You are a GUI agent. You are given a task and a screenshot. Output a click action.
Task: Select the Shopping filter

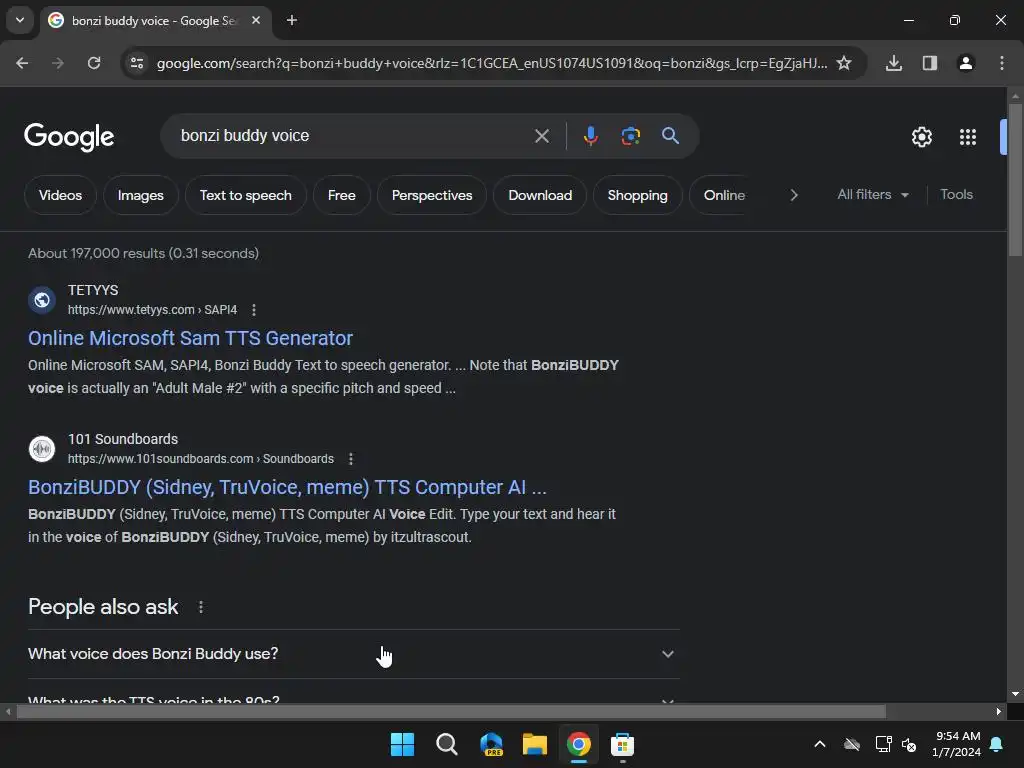coord(637,195)
